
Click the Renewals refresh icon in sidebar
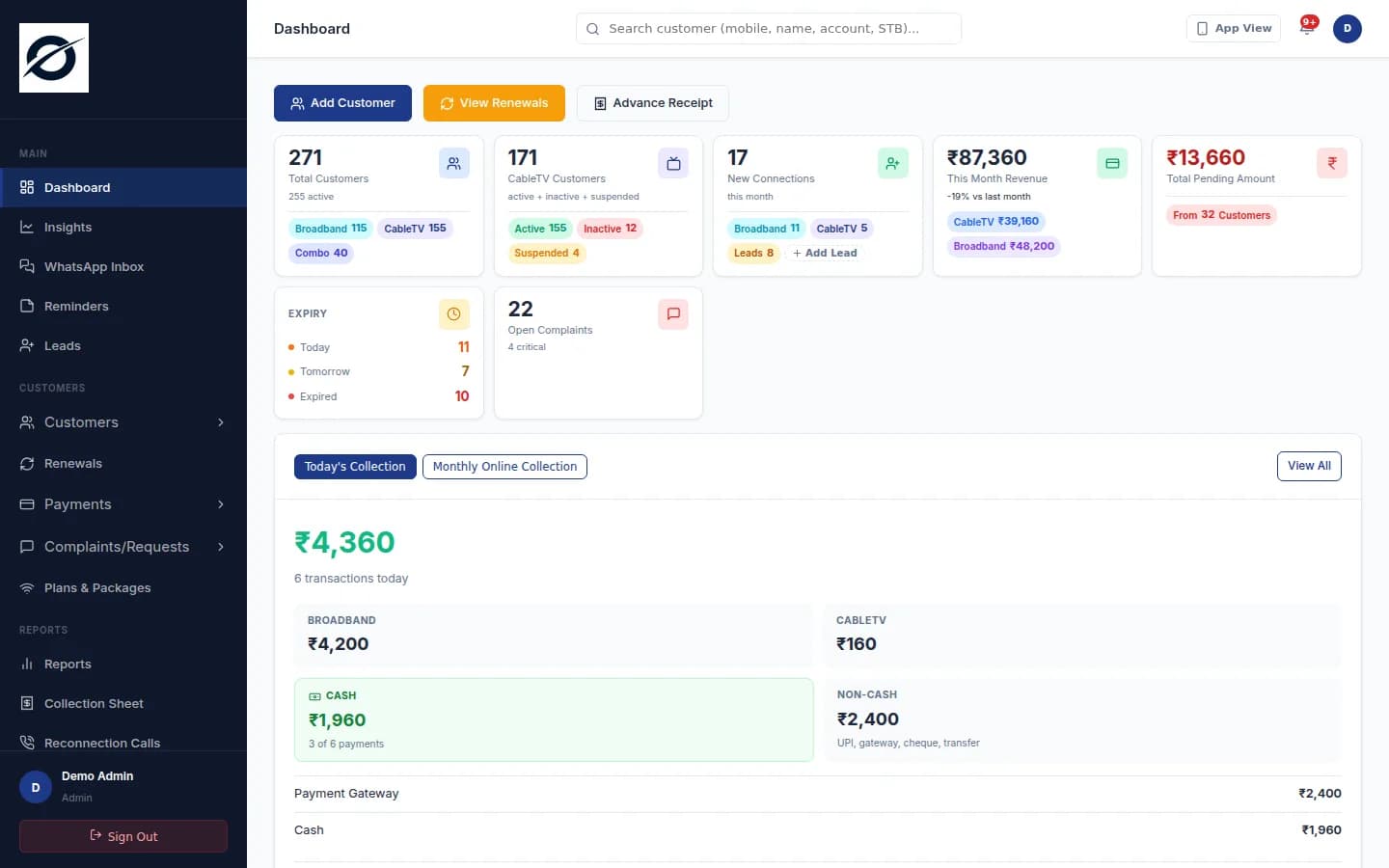27,464
